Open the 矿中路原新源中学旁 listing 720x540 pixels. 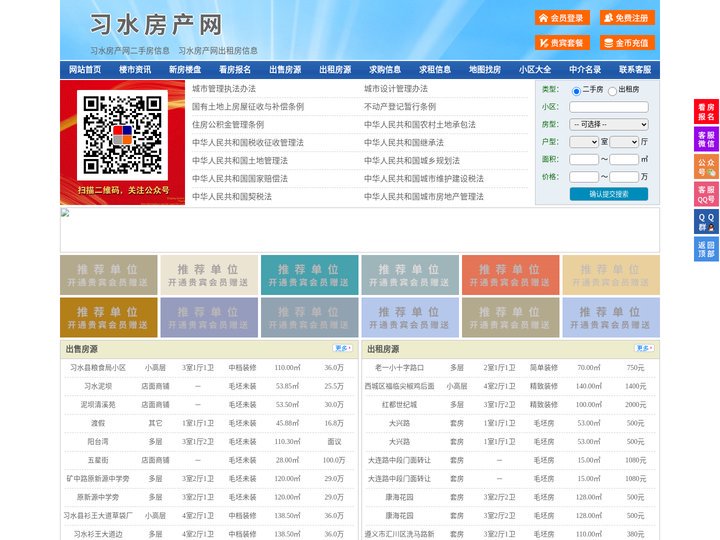98,478
